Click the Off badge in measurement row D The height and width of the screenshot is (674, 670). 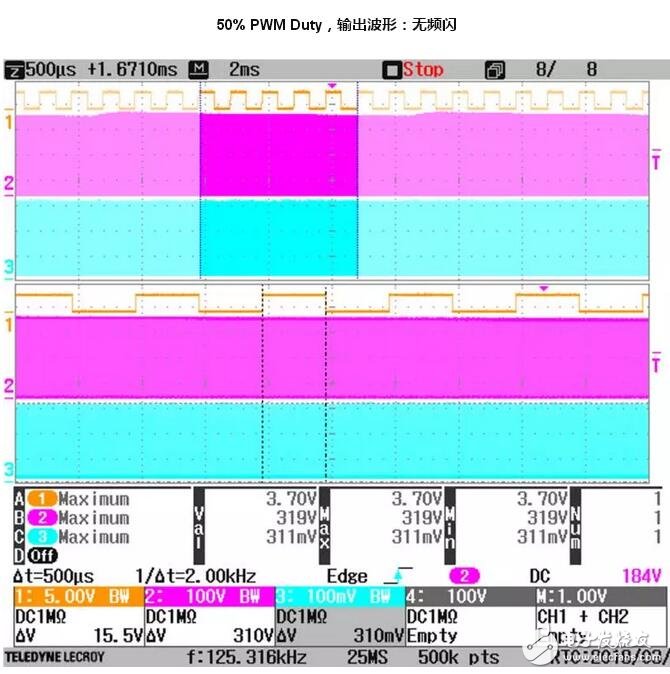[42, 555]
